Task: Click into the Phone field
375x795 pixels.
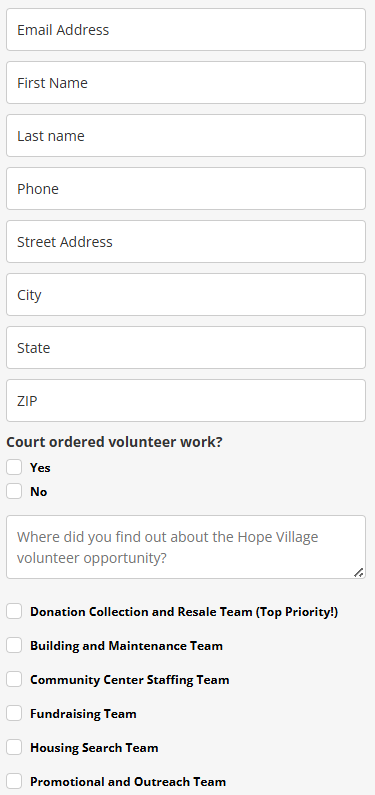Action: click(186, 189)
